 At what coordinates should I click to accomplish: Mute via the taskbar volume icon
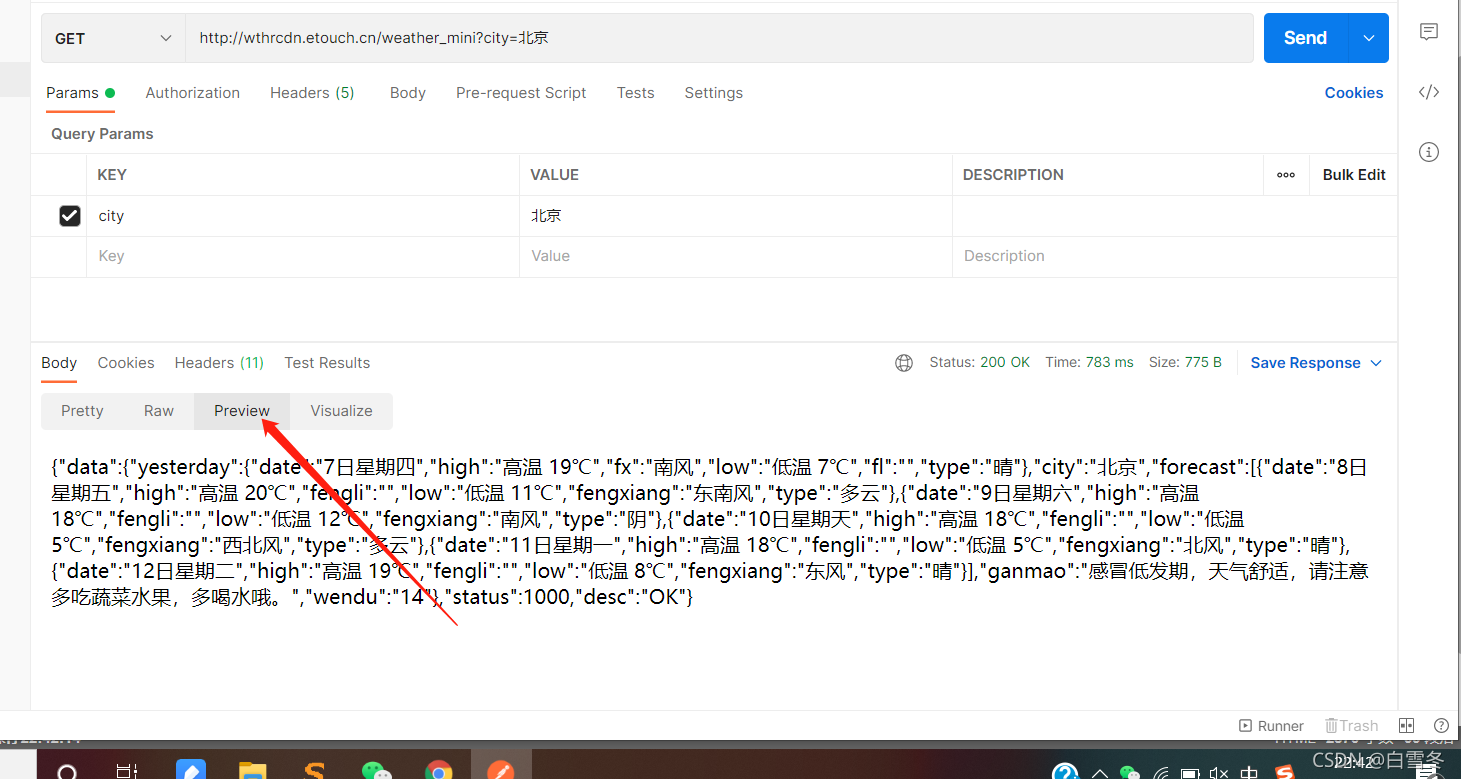(x=1218, y=773)
